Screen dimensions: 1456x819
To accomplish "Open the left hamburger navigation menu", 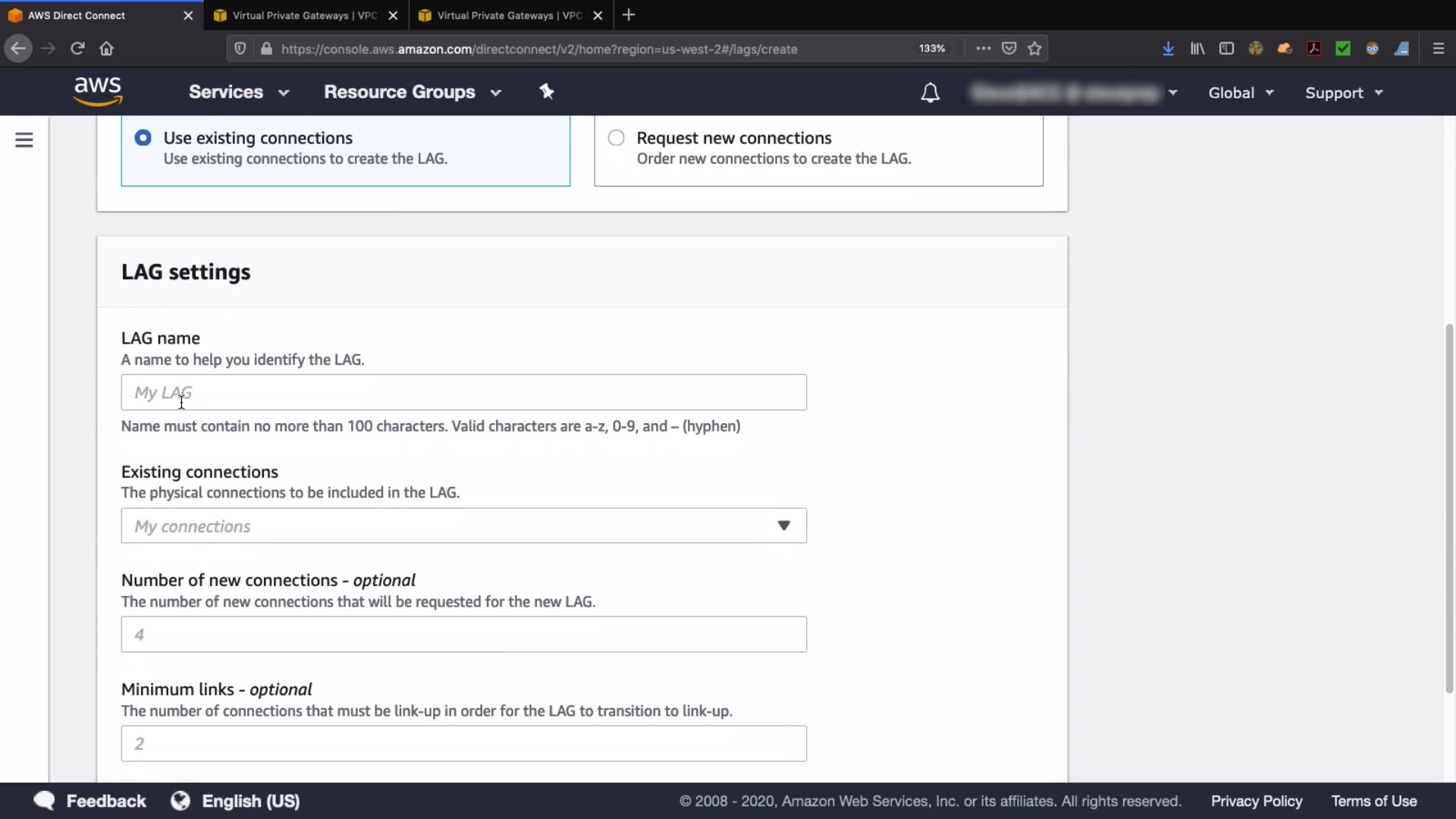I will (24, 140).
